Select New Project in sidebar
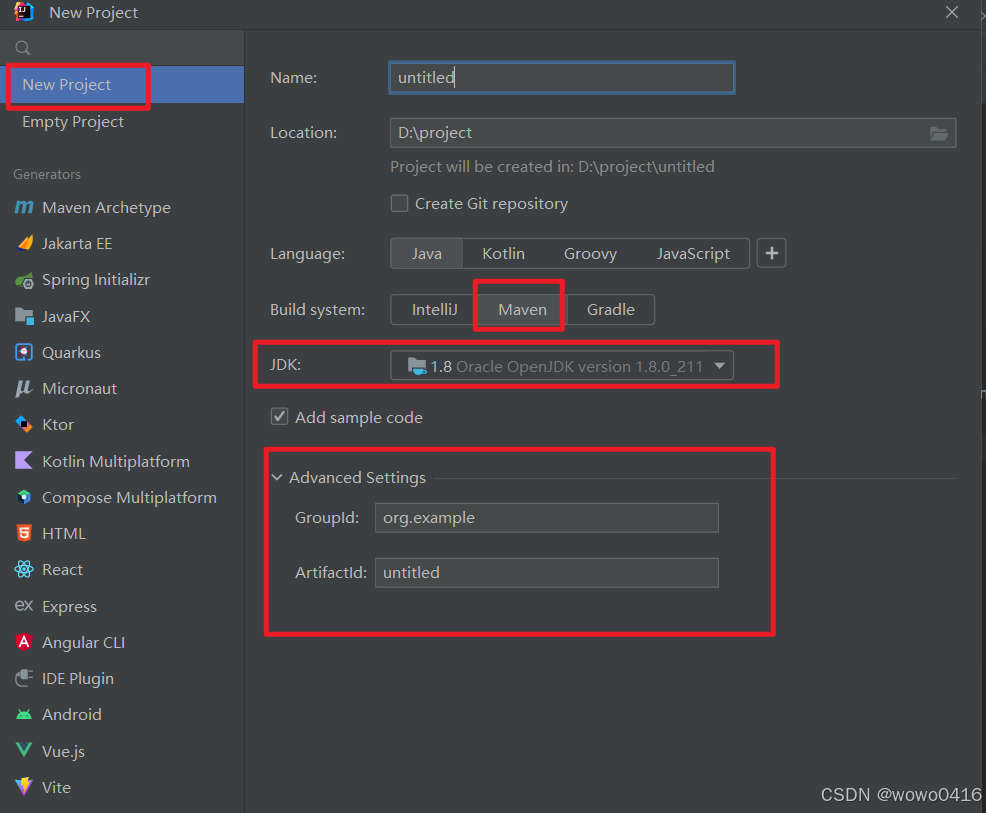This screenshot has width=986, height=813. 122,84
